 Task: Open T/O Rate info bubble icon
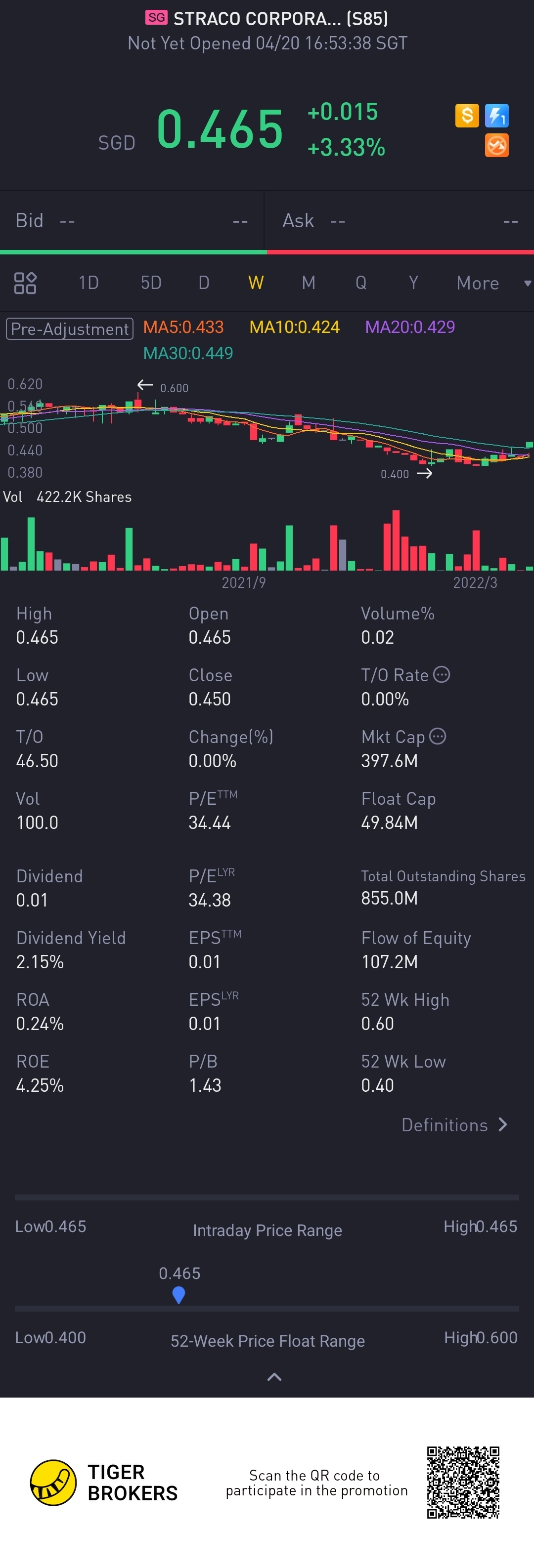click(442, 674)
